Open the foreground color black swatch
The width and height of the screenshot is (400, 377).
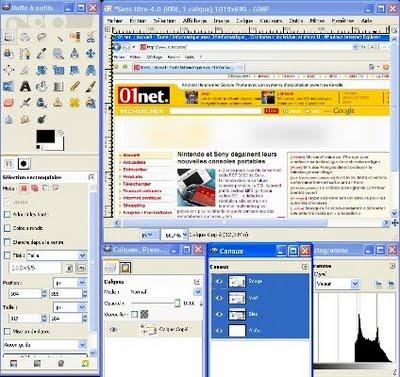pyautogui.click(x=45, y=136)
